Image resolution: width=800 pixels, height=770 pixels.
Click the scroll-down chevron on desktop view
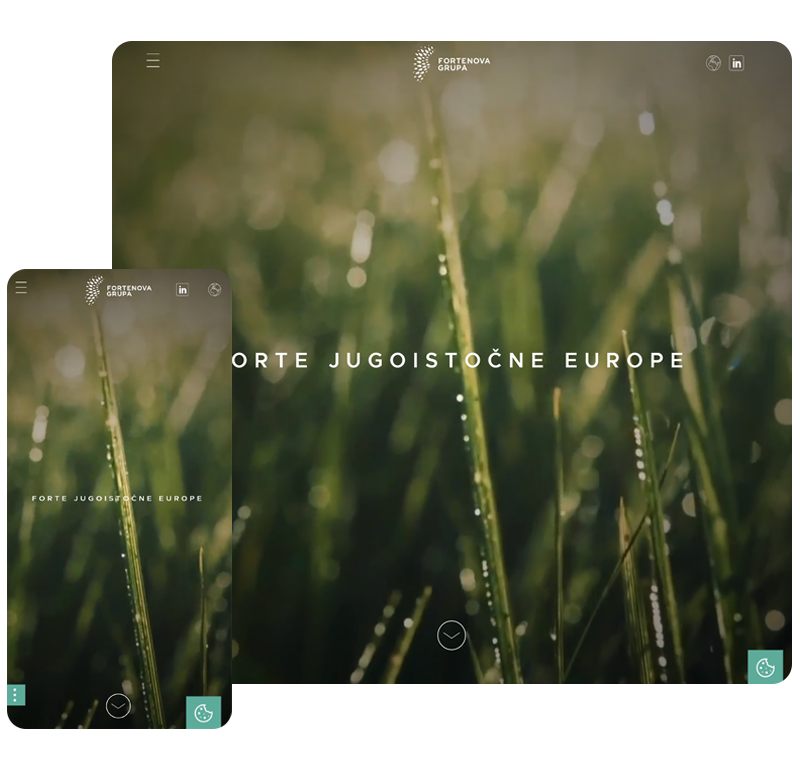point(452,635)
